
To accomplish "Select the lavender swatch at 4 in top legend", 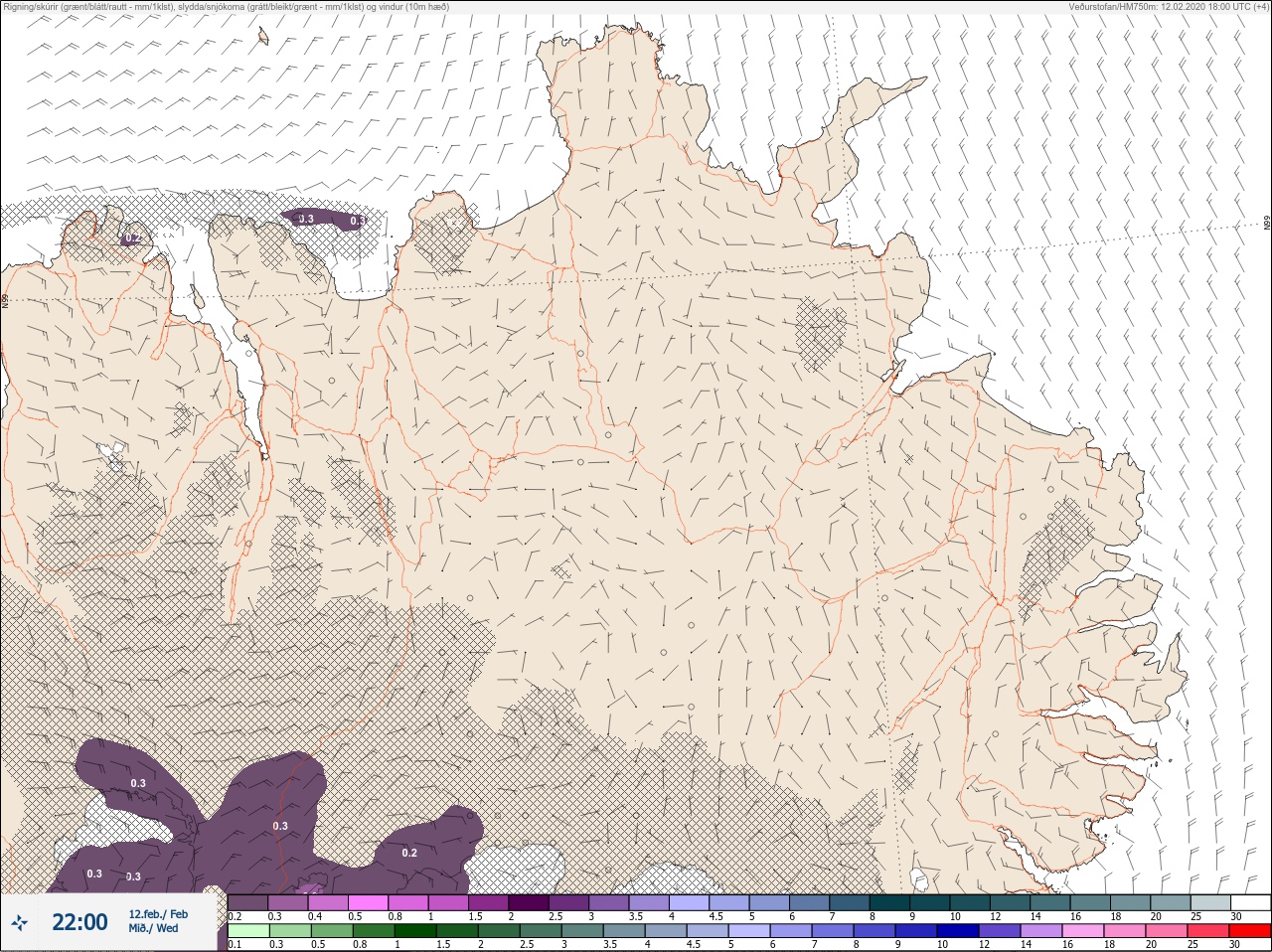I will [691, 902].
